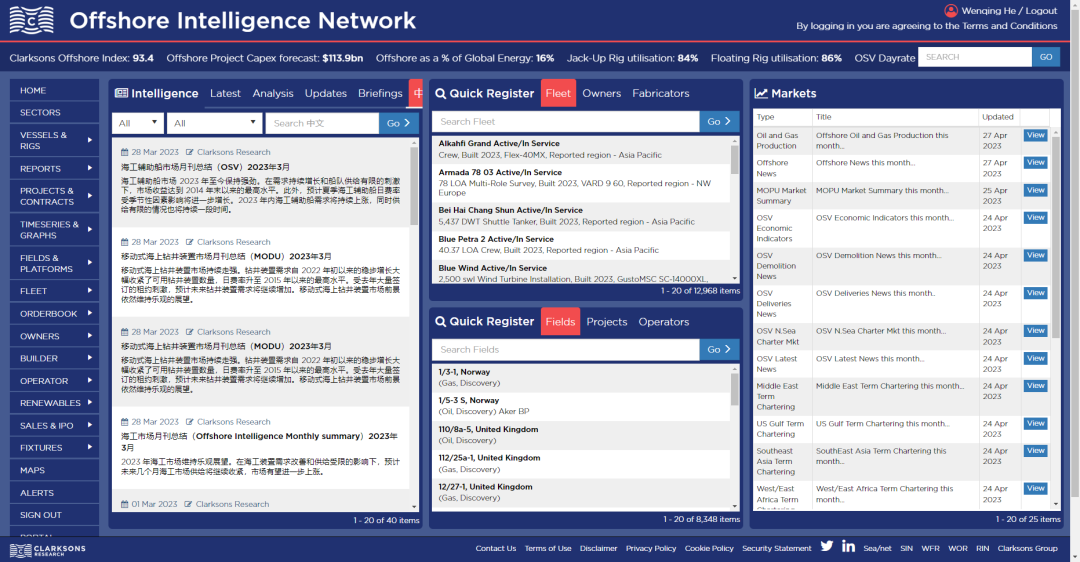Viewport: 1080px width, 562px height.
Task: Expand the Vessels & Rigs menu arrow
Action: pos(90,140)
